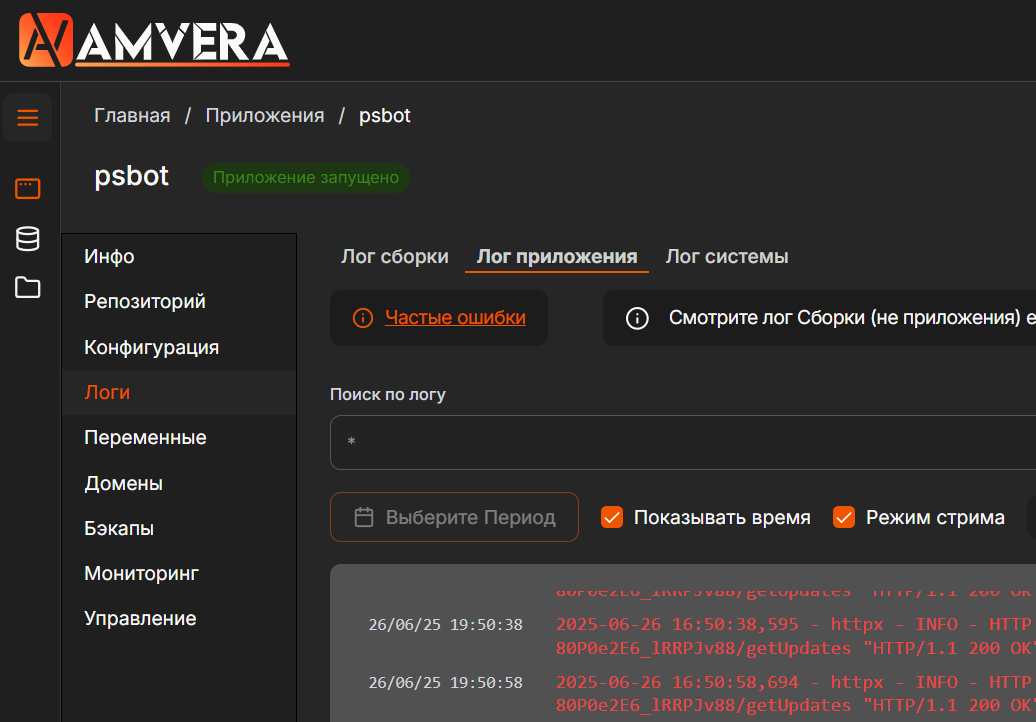
Task: Open the Выберите Период date picker
Action: [x=455, y=517]
